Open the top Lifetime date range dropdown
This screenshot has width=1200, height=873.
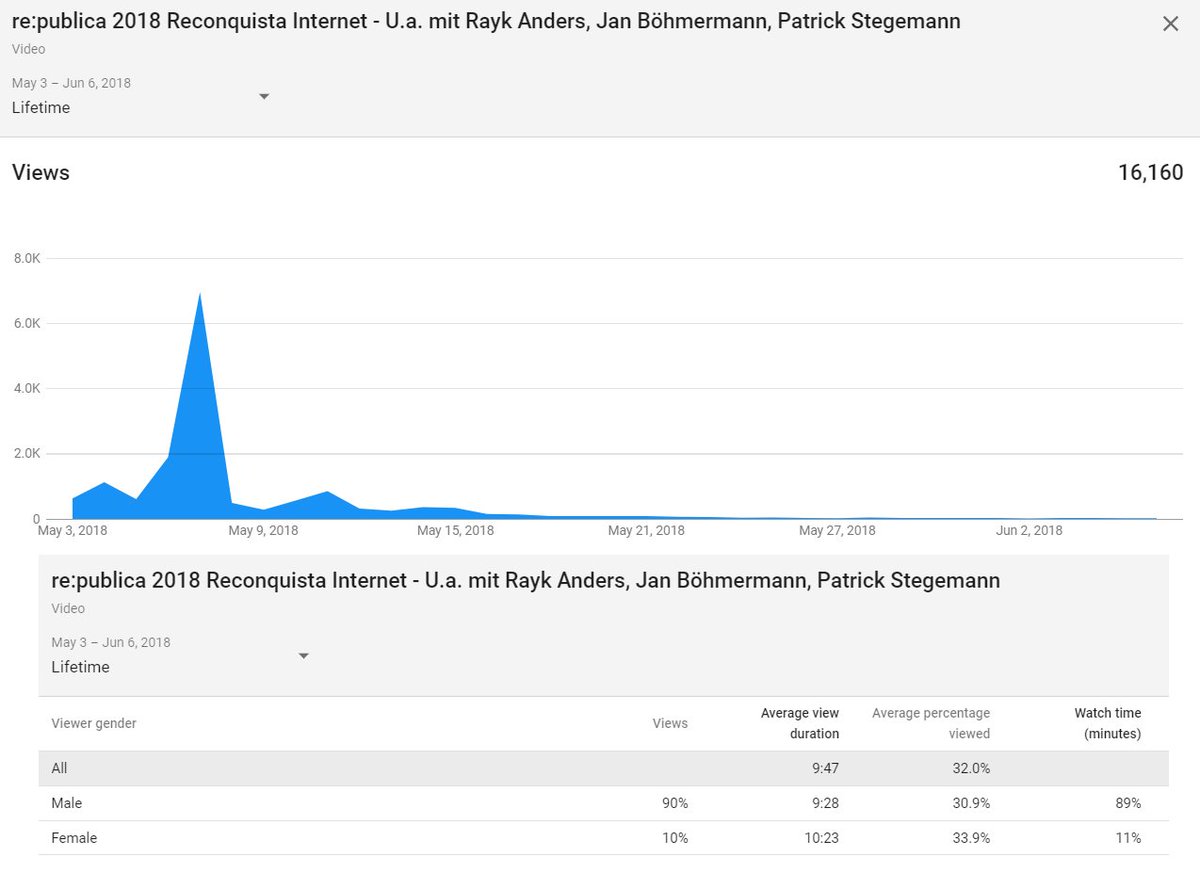(x=141, y=97)
